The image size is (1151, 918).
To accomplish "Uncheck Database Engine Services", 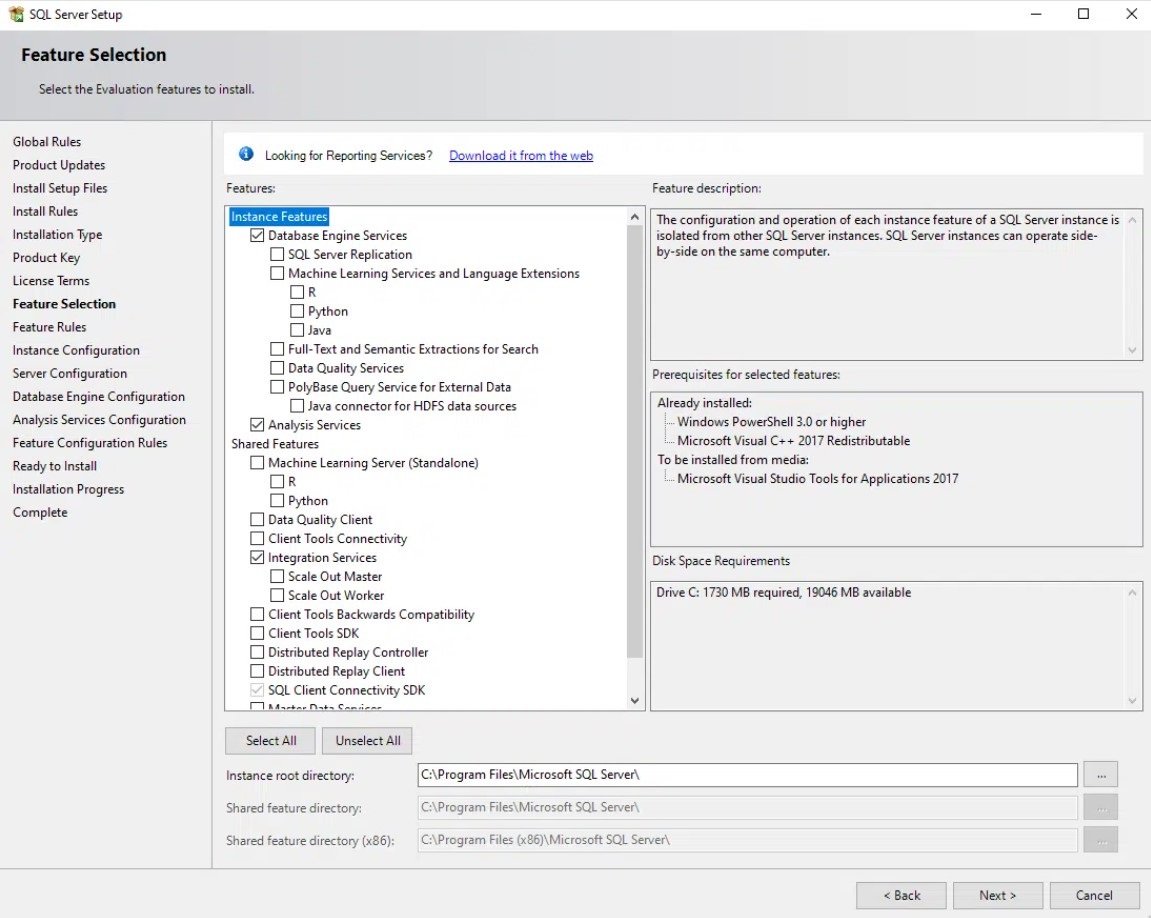I will (x=257, y=236).
